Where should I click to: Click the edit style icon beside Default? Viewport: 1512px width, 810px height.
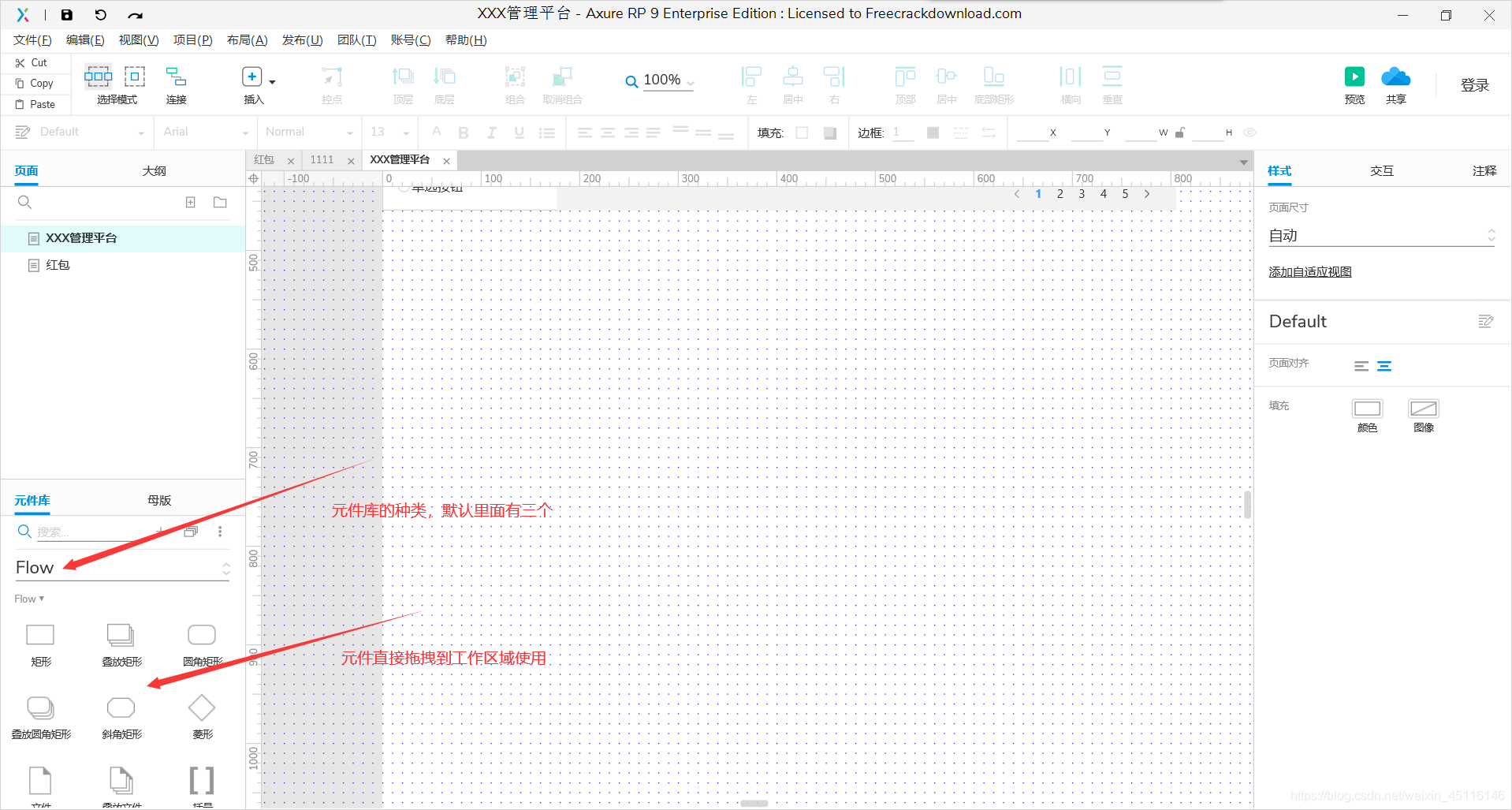point(1485,321)
